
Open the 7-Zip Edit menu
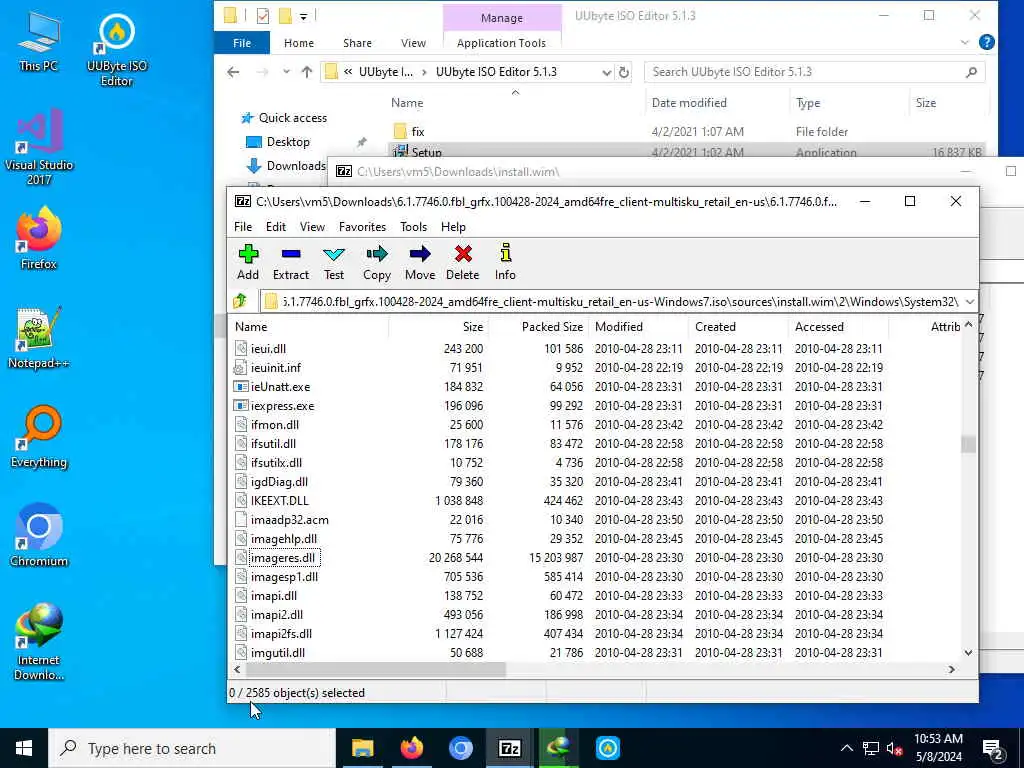click(276, 227)
